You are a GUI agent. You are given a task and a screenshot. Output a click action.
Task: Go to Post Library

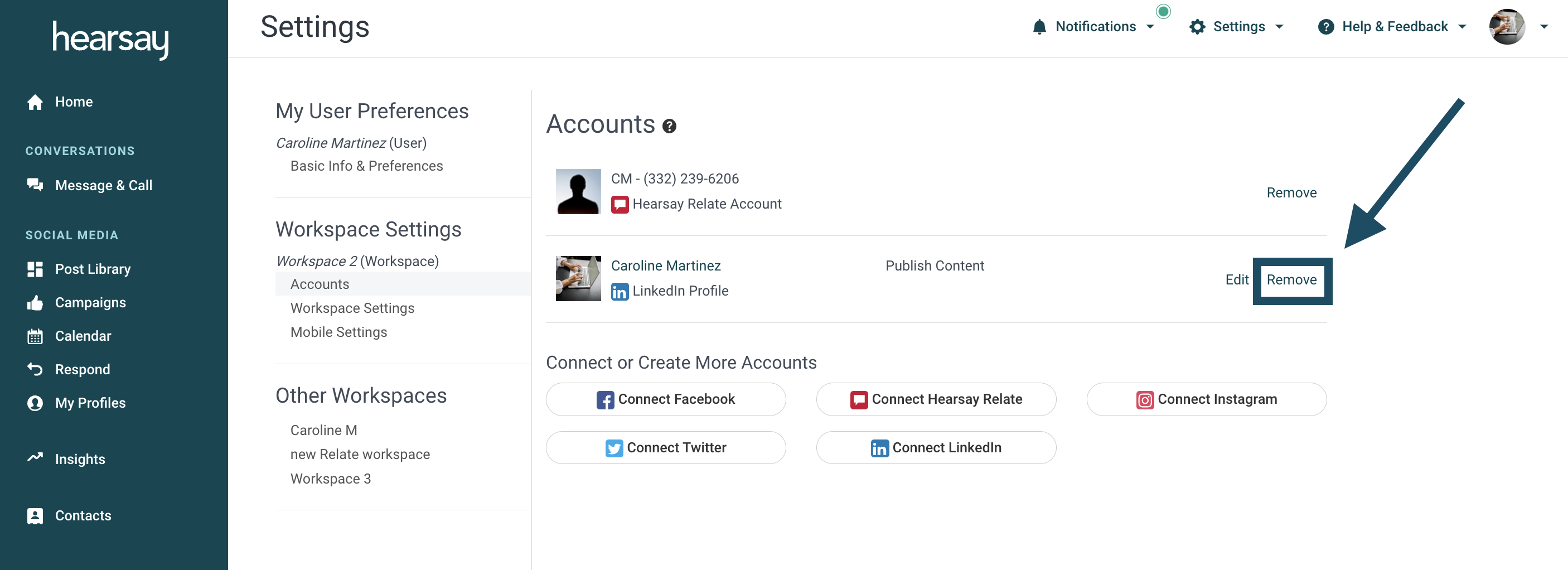(93, 269)
